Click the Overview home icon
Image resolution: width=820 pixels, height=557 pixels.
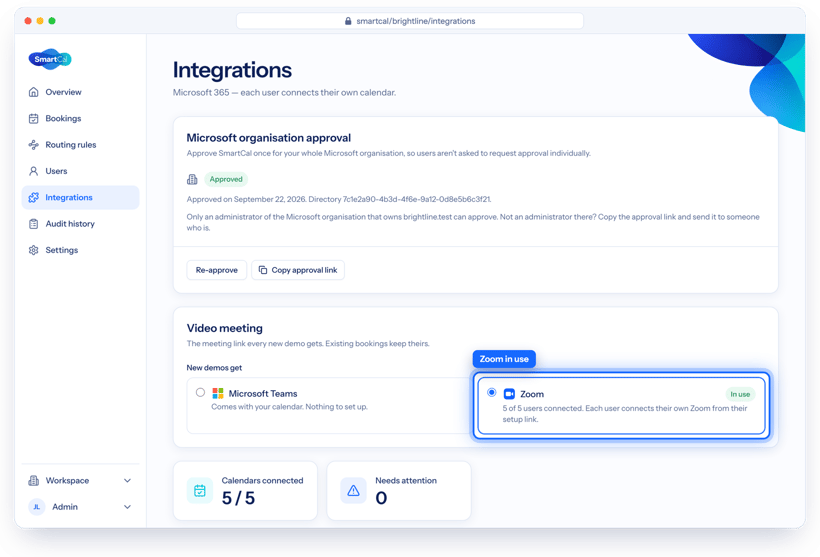click(x=33, y=92)
